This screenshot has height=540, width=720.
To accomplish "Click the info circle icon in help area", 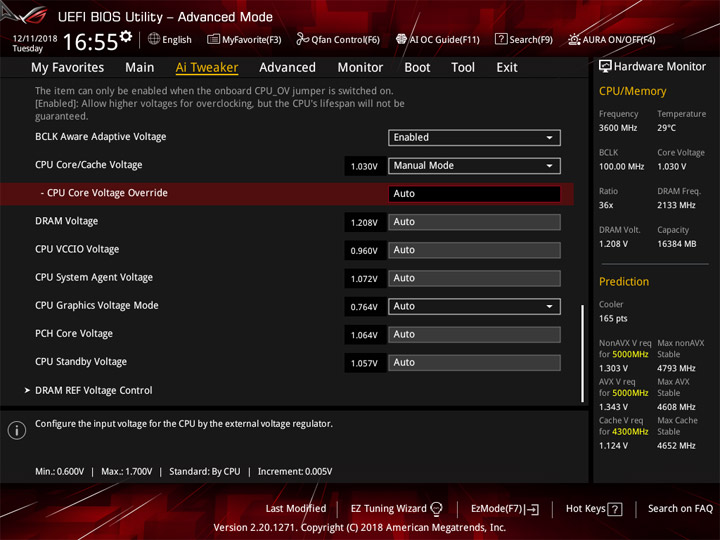I will tap(17, 430).
